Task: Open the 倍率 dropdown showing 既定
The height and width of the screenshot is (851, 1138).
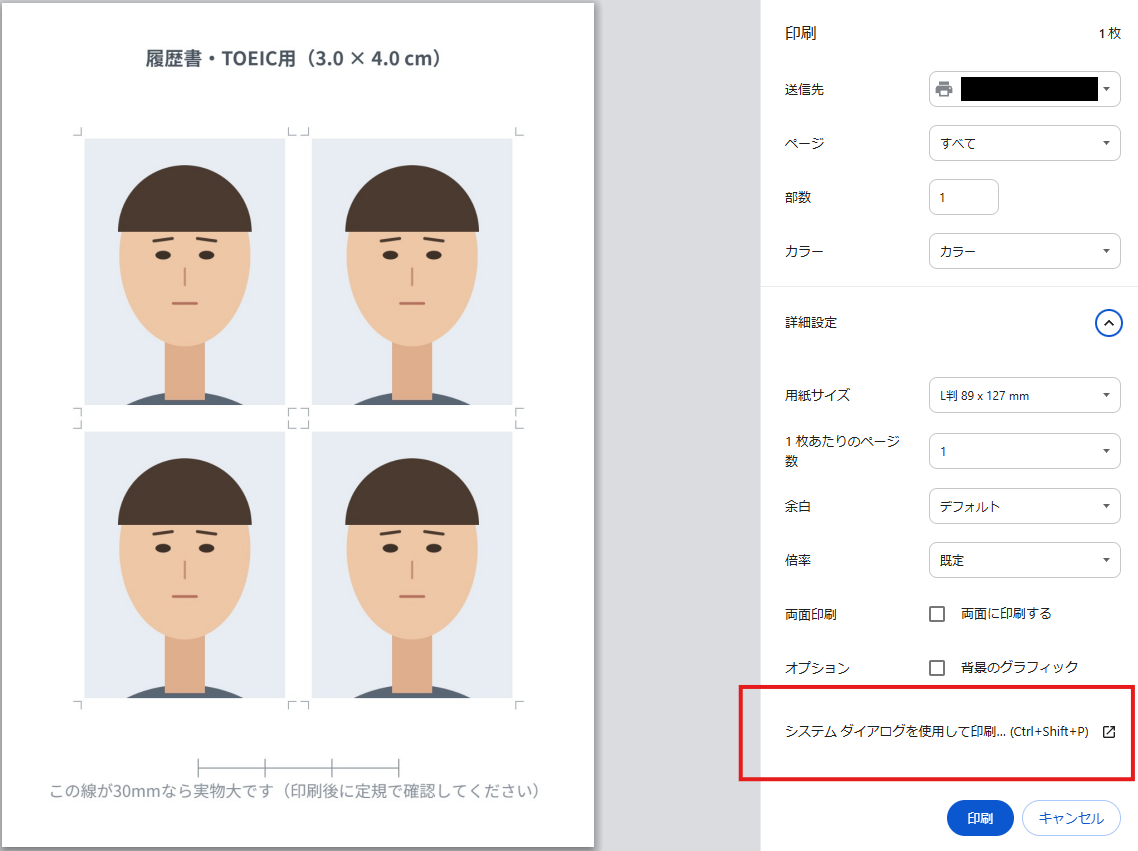Action: (x=1024, y=560)
